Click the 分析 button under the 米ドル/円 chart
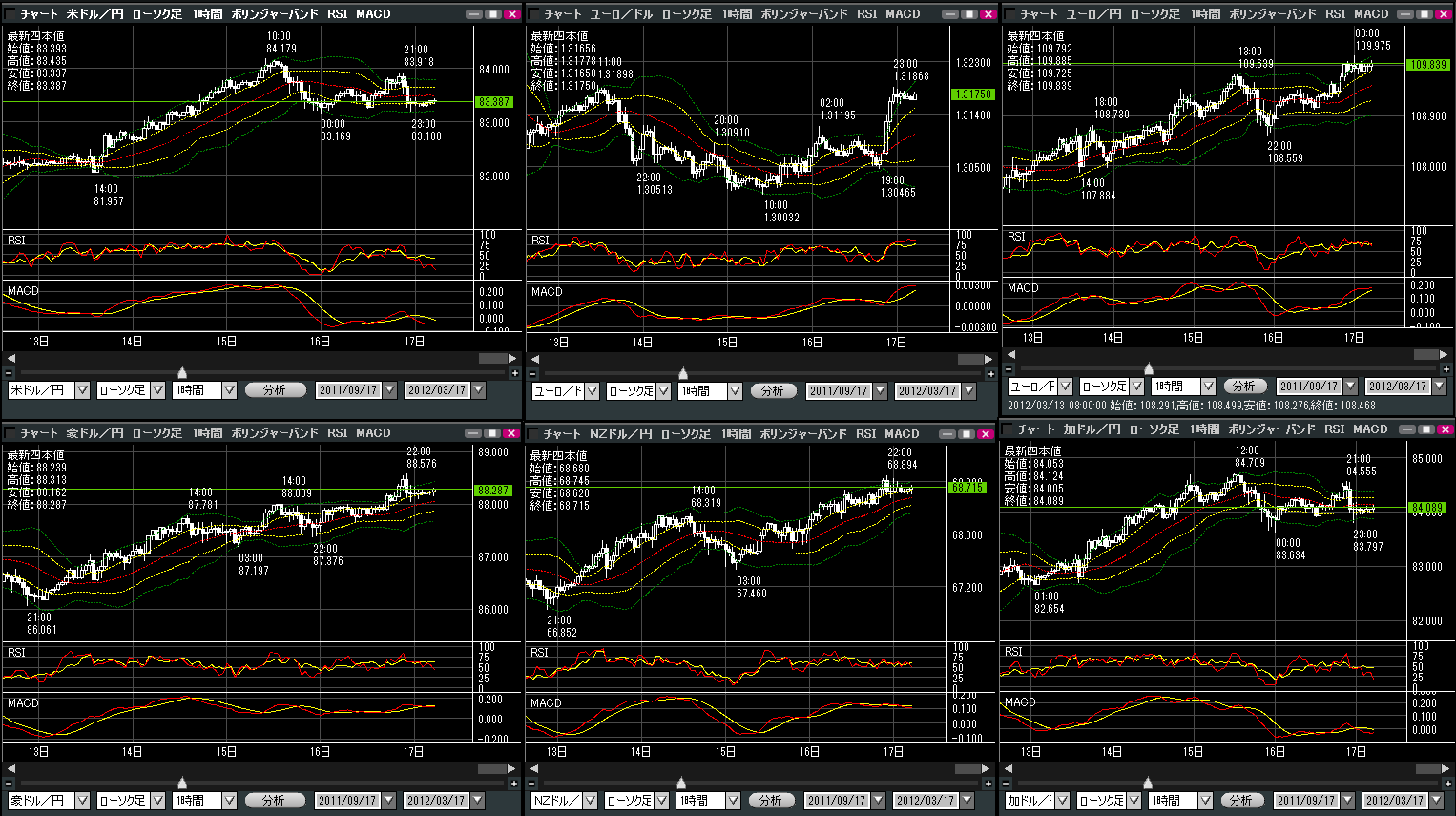This screenshot has width=1456, height=816. tap(275, 390)
